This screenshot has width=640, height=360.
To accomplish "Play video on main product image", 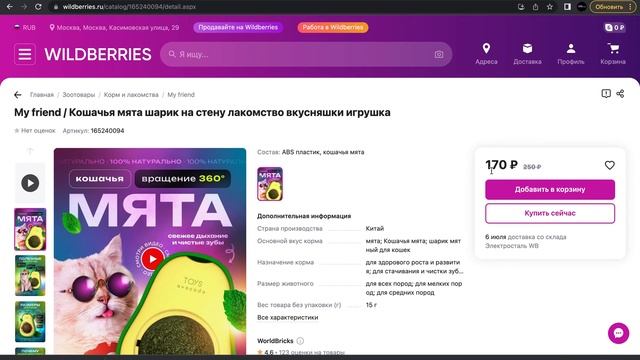I will (152, 259).
